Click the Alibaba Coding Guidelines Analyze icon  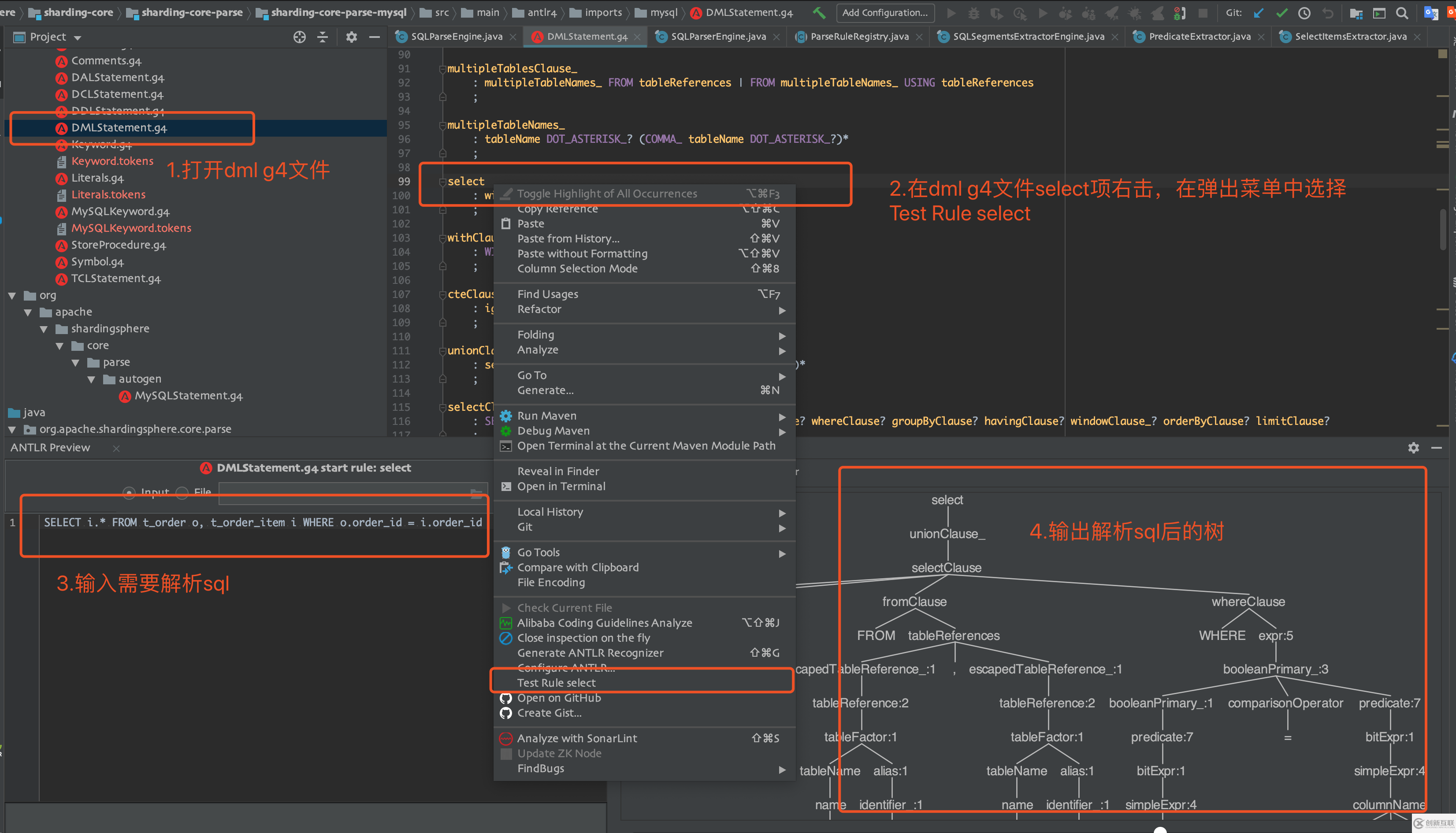[x=505, y=623]
